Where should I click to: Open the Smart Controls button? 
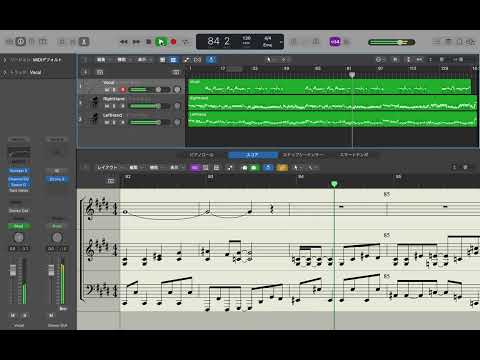[62, 42]
